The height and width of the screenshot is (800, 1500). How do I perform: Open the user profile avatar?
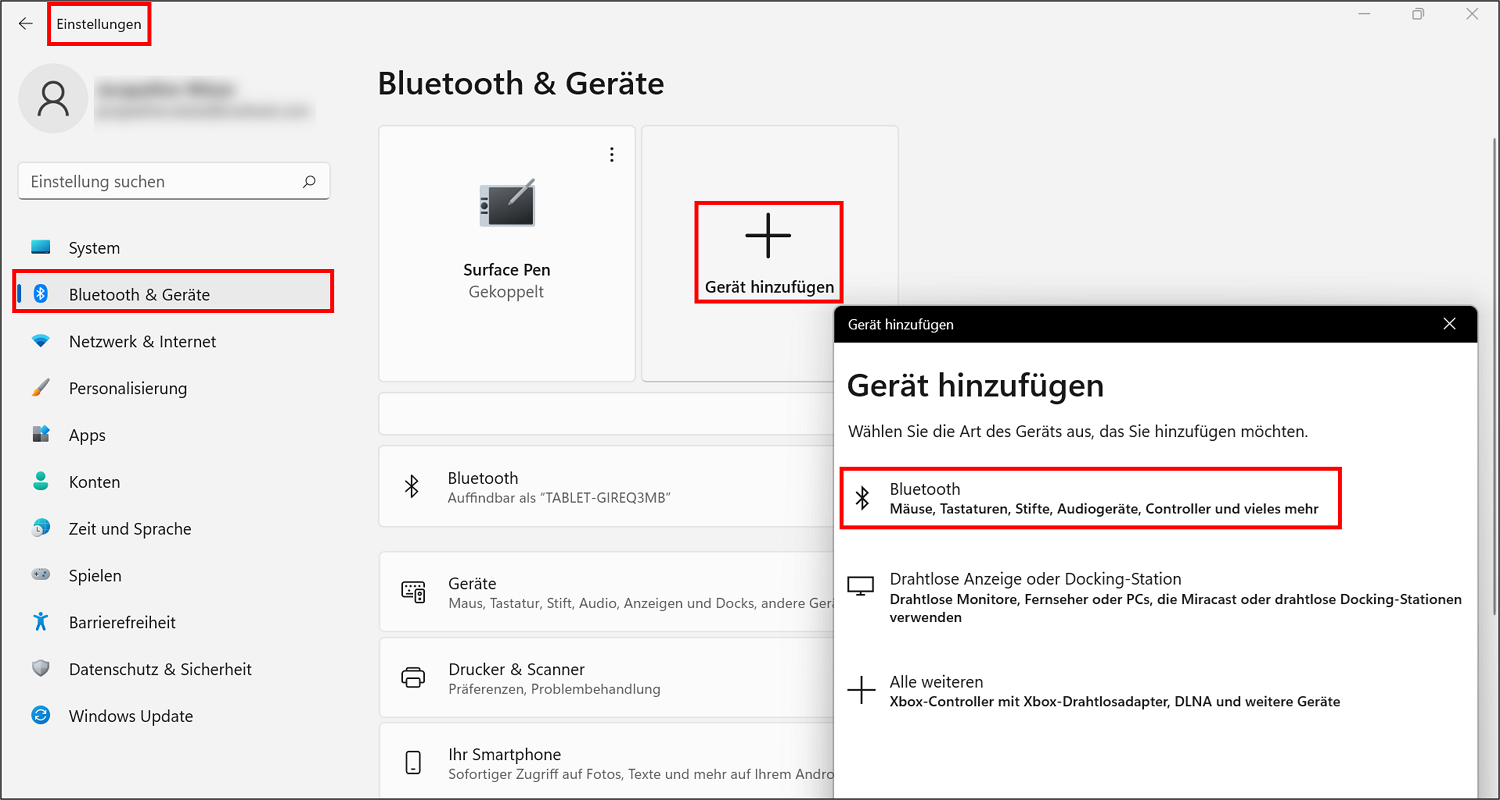click(x=52, y=98)
